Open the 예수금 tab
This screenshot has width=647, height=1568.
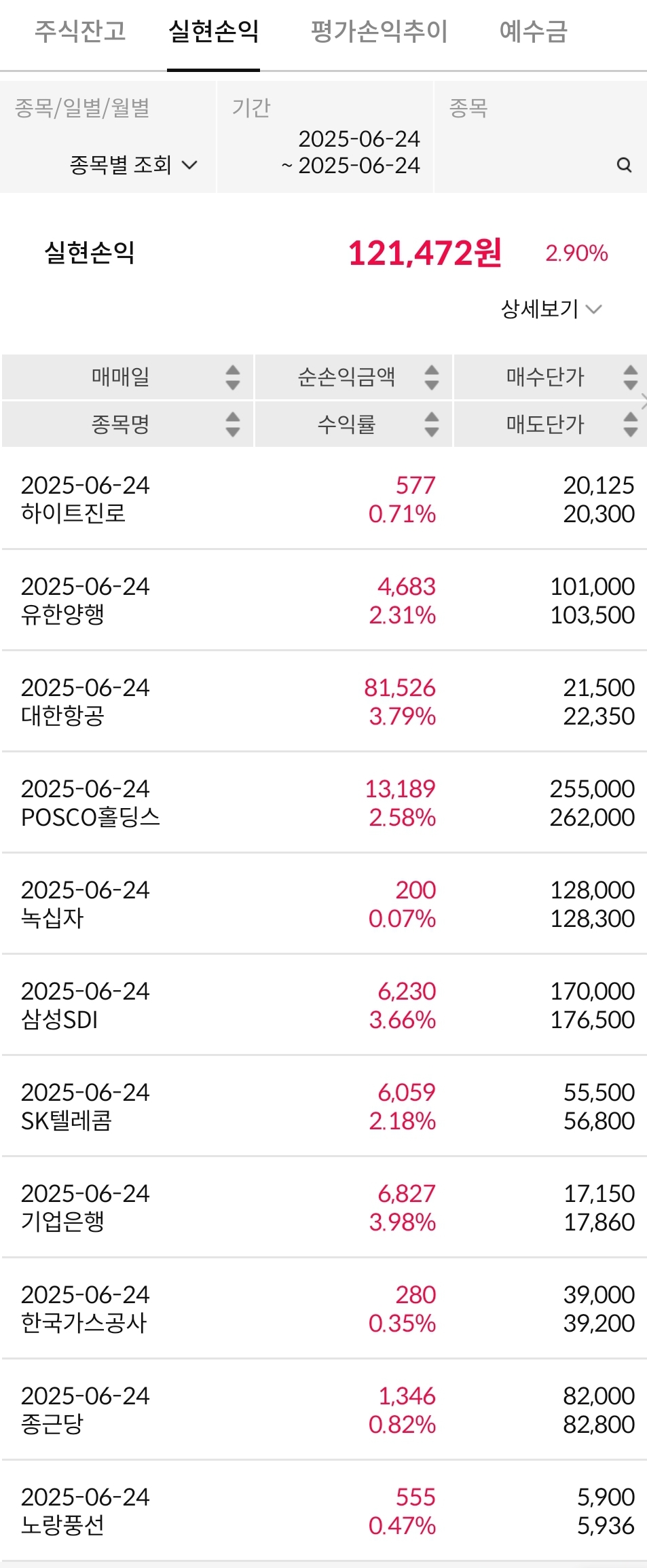pyautogui.click(x=533, y=31)
